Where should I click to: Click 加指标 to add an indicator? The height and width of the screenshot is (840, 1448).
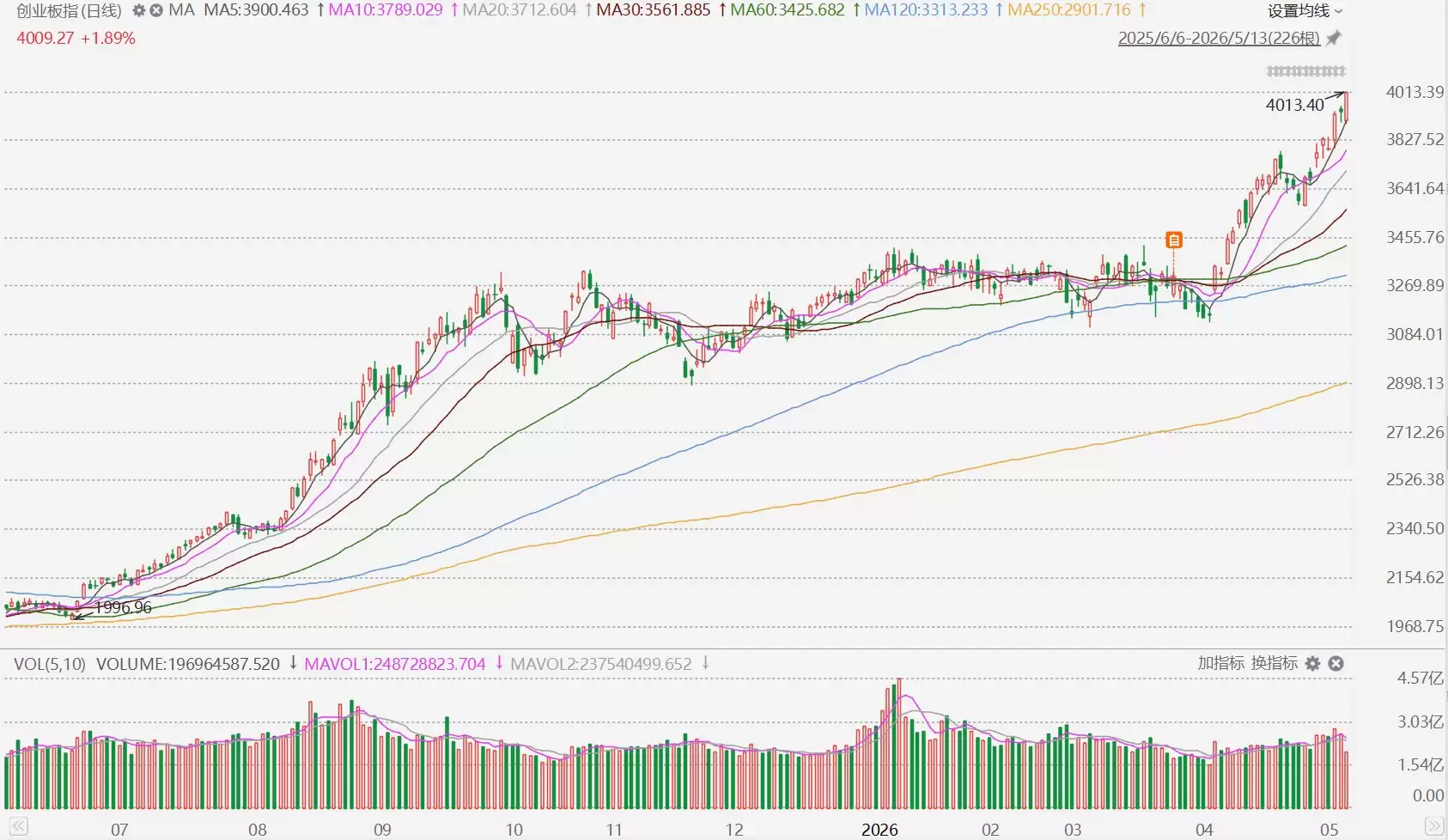[x=1221, y=663]
